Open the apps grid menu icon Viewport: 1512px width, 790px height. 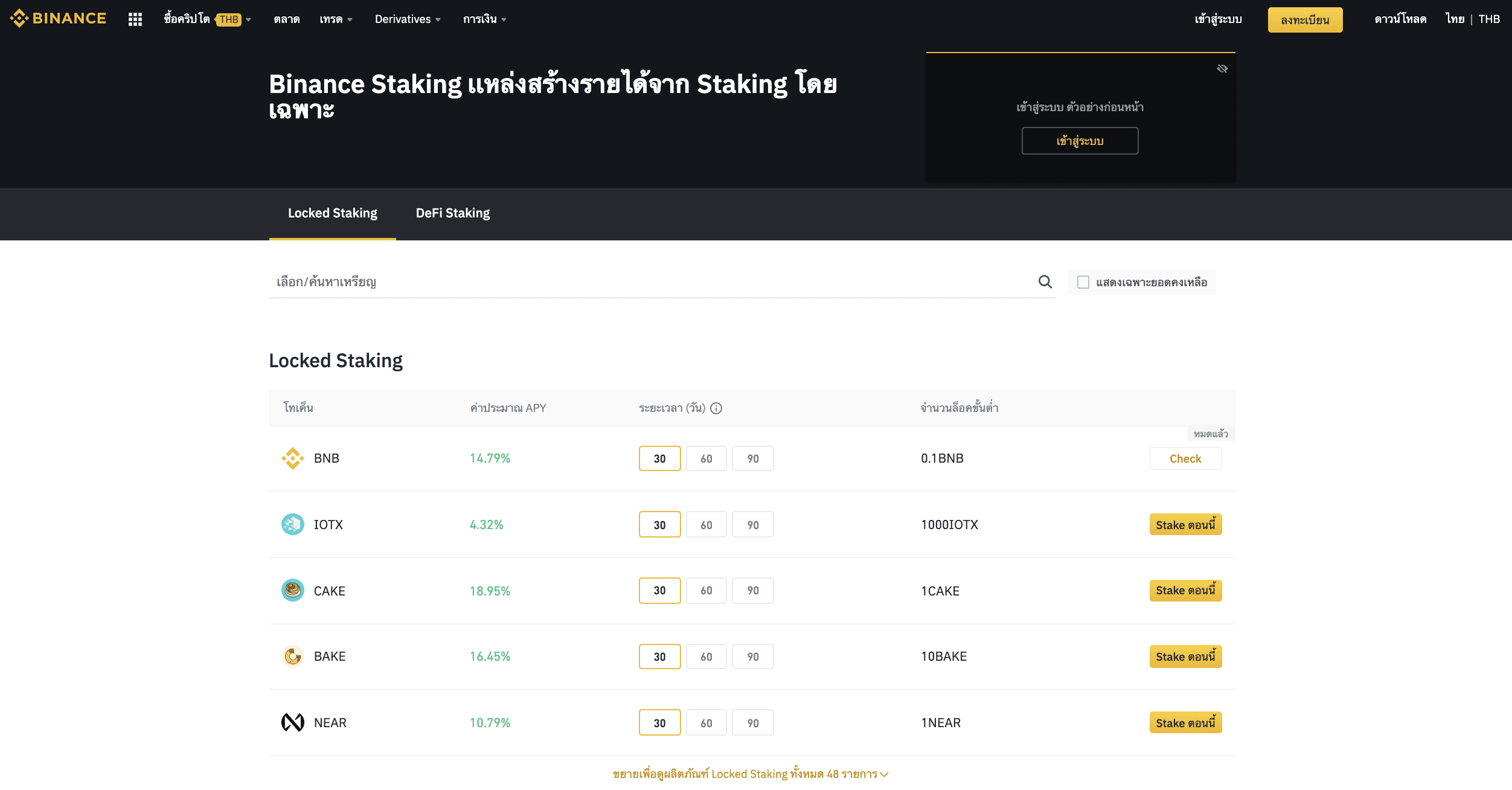click(135, 19)
